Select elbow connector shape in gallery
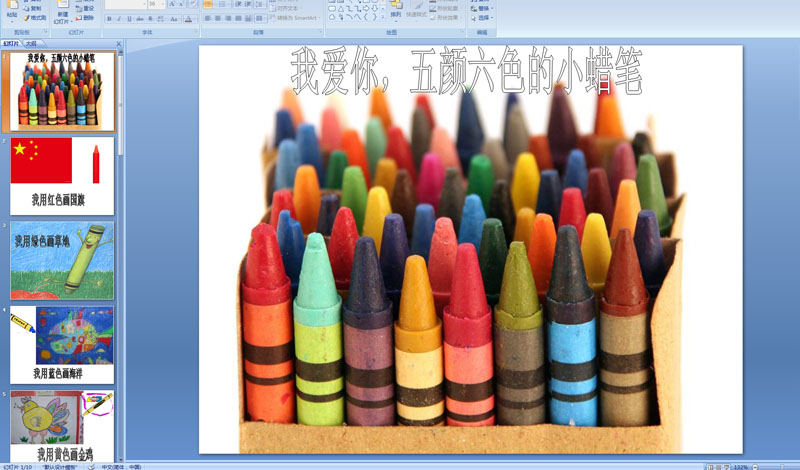The width and height of the screenshot is (800, 470). [349, 8]
